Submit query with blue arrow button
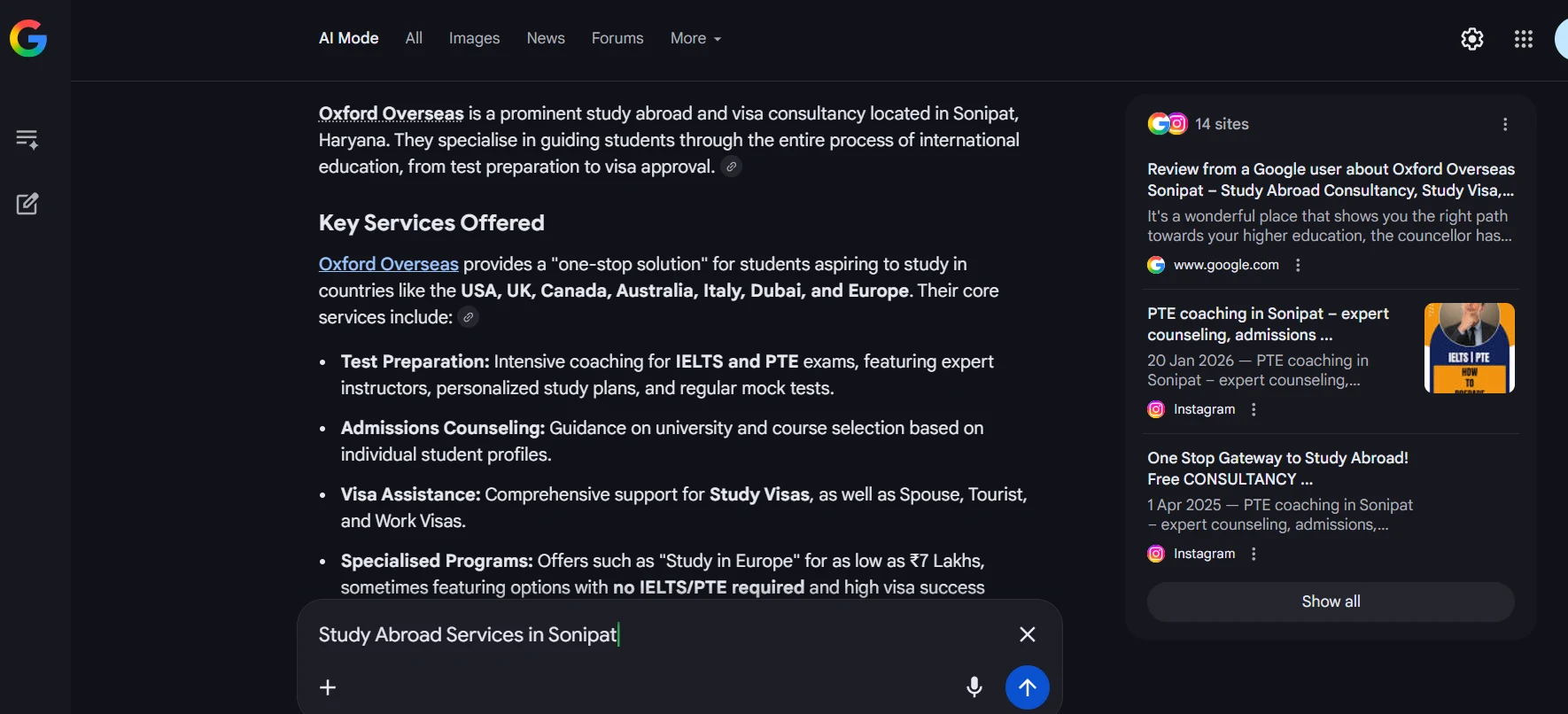This screenshot has width=1568, height=714. tap(1027, 687)
